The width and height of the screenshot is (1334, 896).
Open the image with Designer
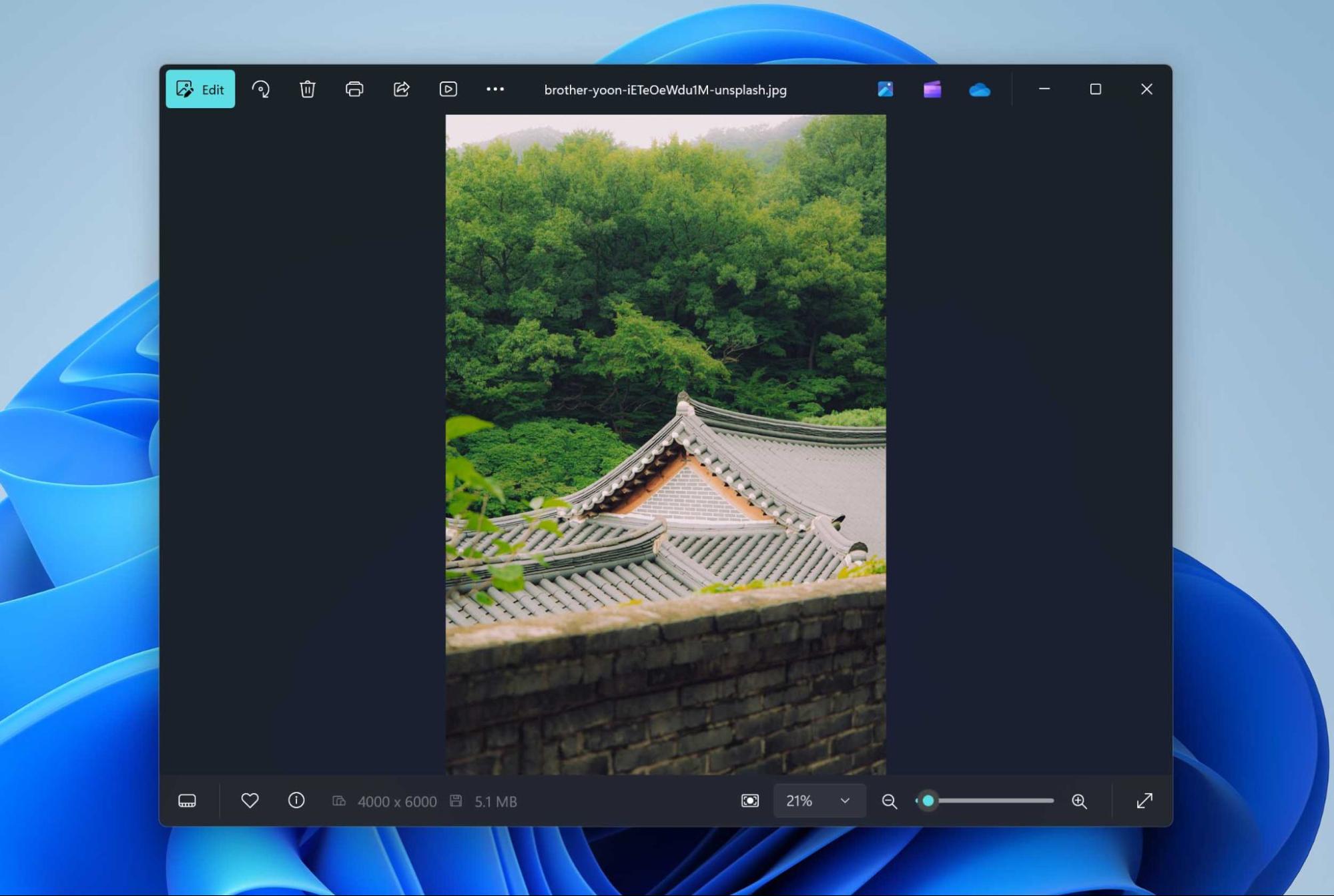[886, 89]
